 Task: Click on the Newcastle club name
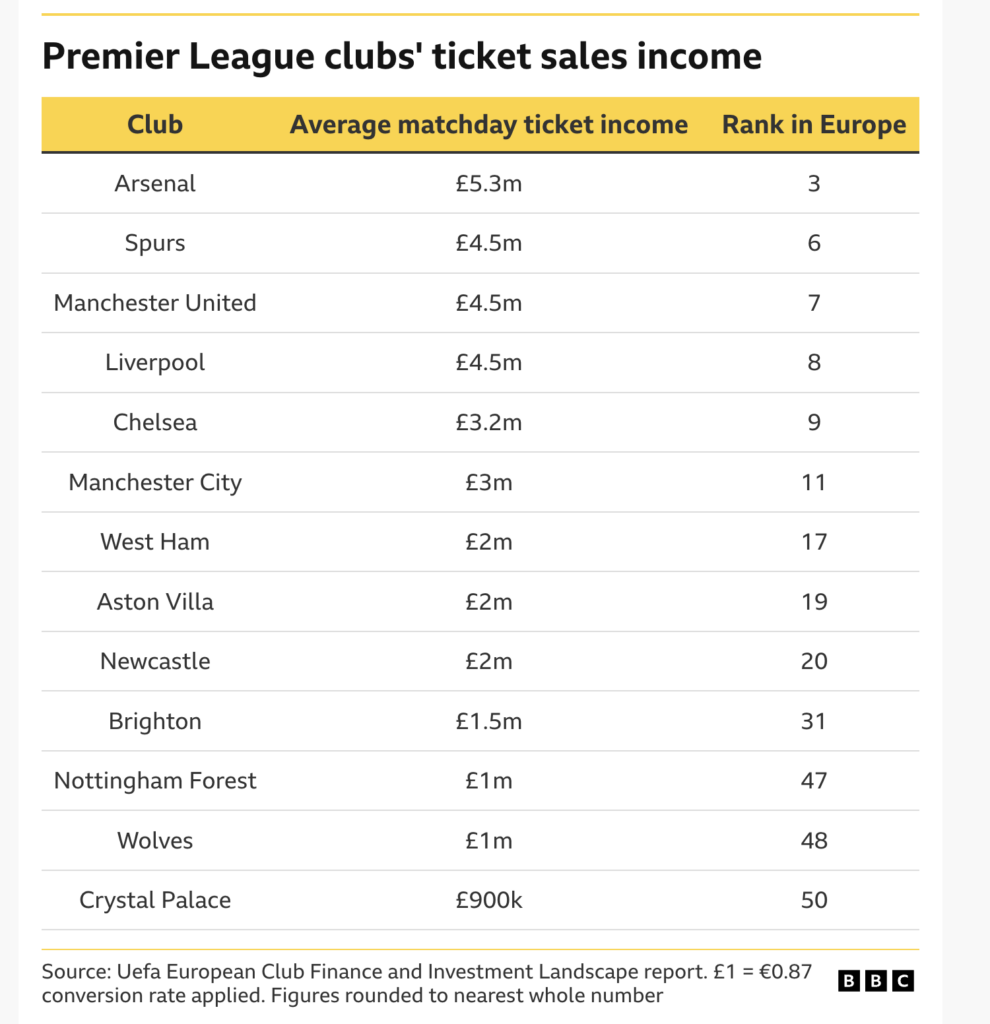coord(155,661)
